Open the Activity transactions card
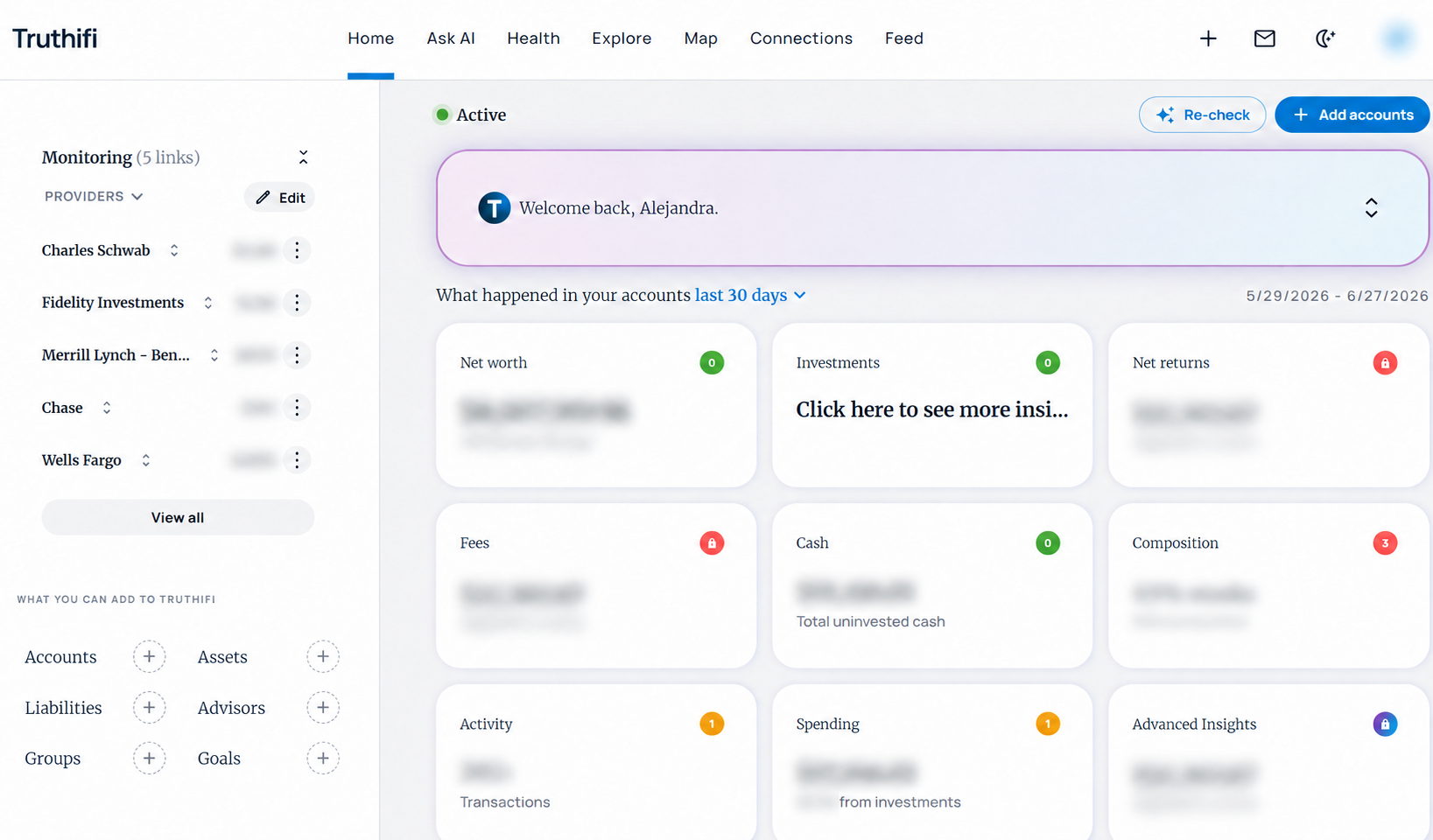The image size is (1433, 840). 596,762
